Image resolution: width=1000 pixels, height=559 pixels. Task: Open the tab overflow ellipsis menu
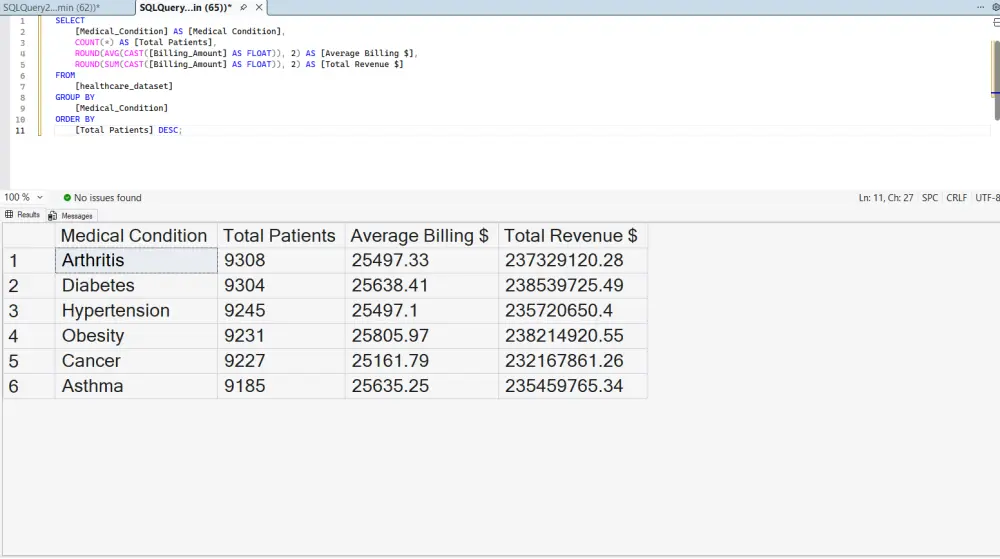tap(980, 7)
